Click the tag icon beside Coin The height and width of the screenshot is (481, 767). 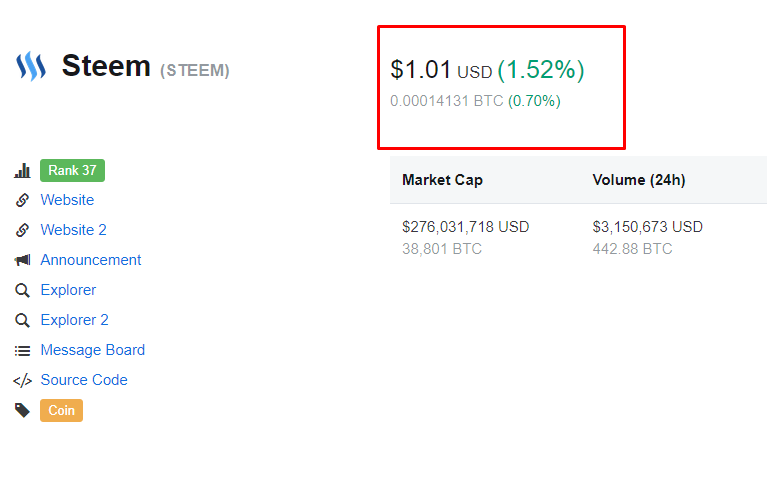(x=22, y=410)
